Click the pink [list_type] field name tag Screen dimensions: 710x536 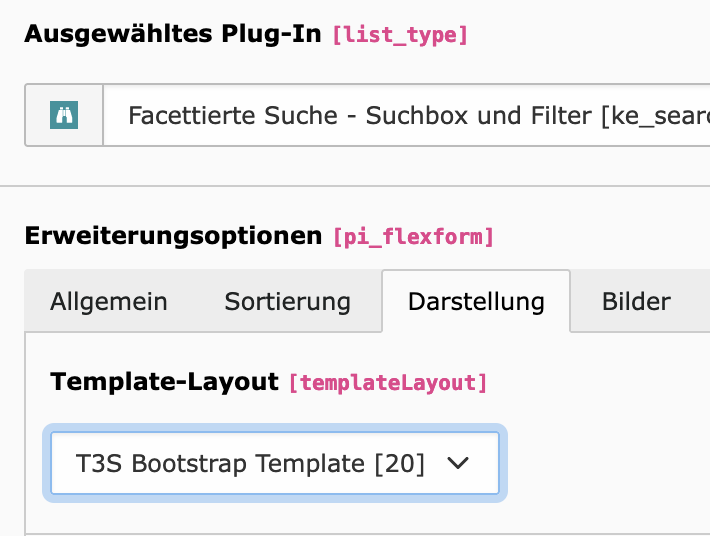point(400,35)
